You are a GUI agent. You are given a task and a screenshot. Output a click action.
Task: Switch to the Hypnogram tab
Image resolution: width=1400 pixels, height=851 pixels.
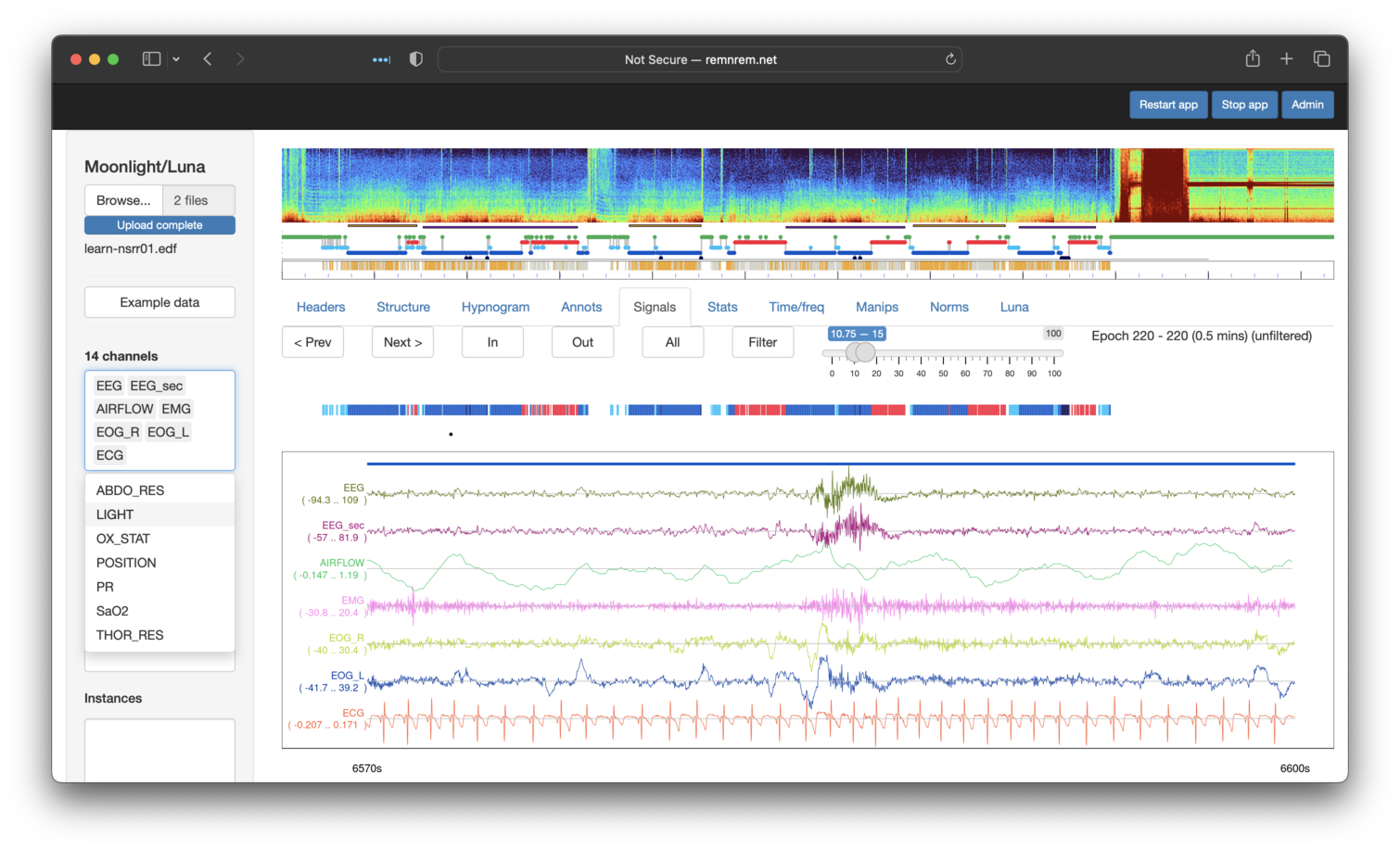tap(495, 307)
